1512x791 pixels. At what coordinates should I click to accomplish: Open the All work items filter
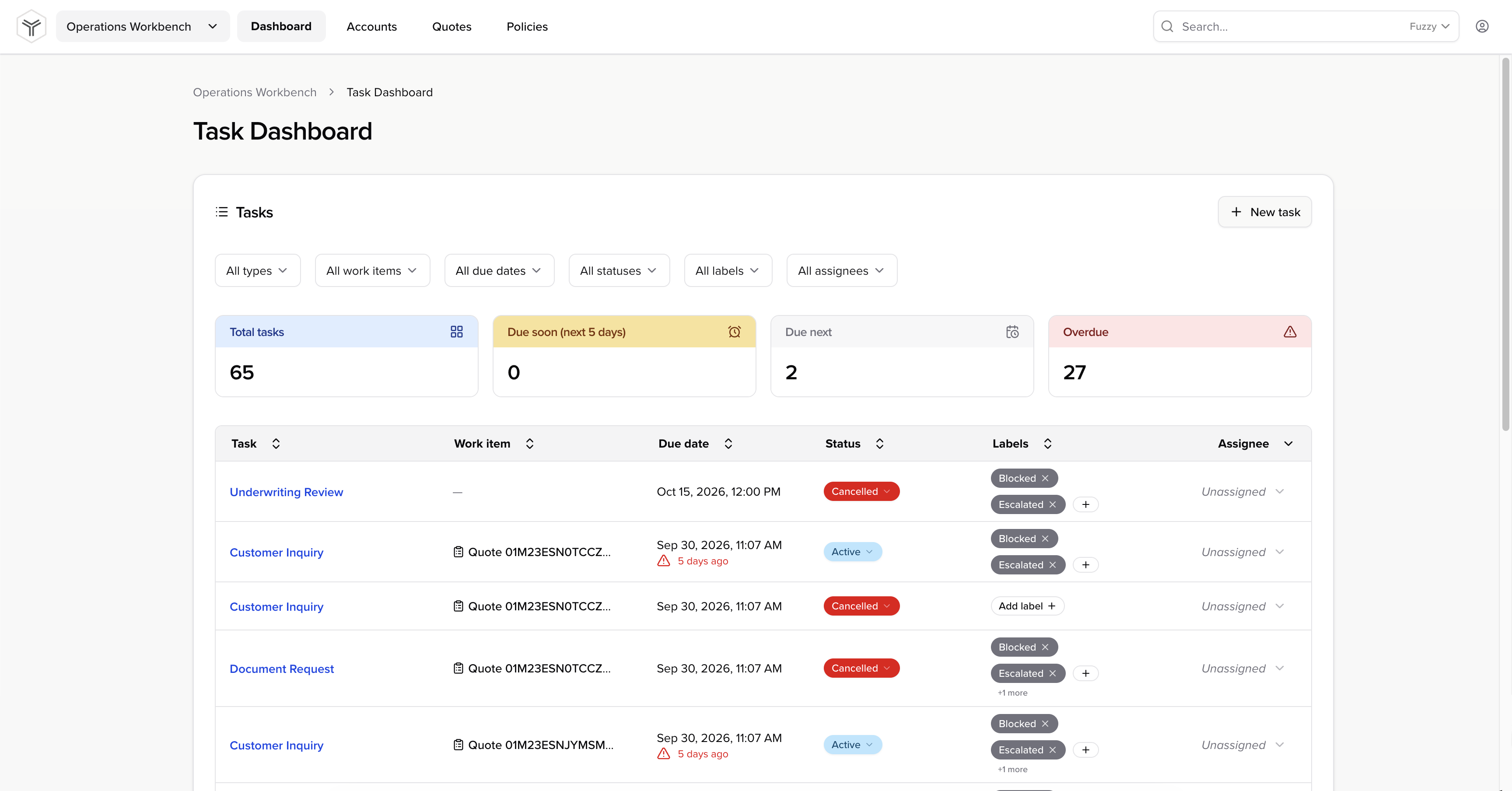[x=372, y=270]
